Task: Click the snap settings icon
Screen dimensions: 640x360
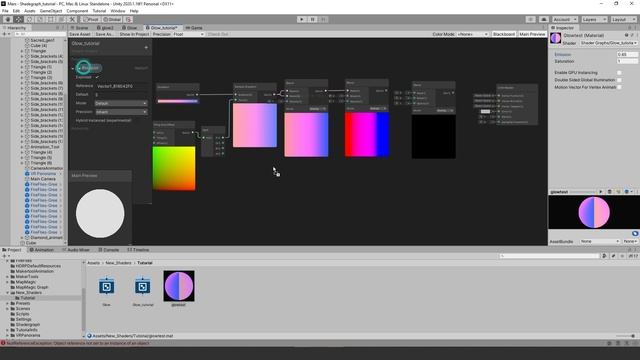Action: pyautogui.click(x=128, y=19)
